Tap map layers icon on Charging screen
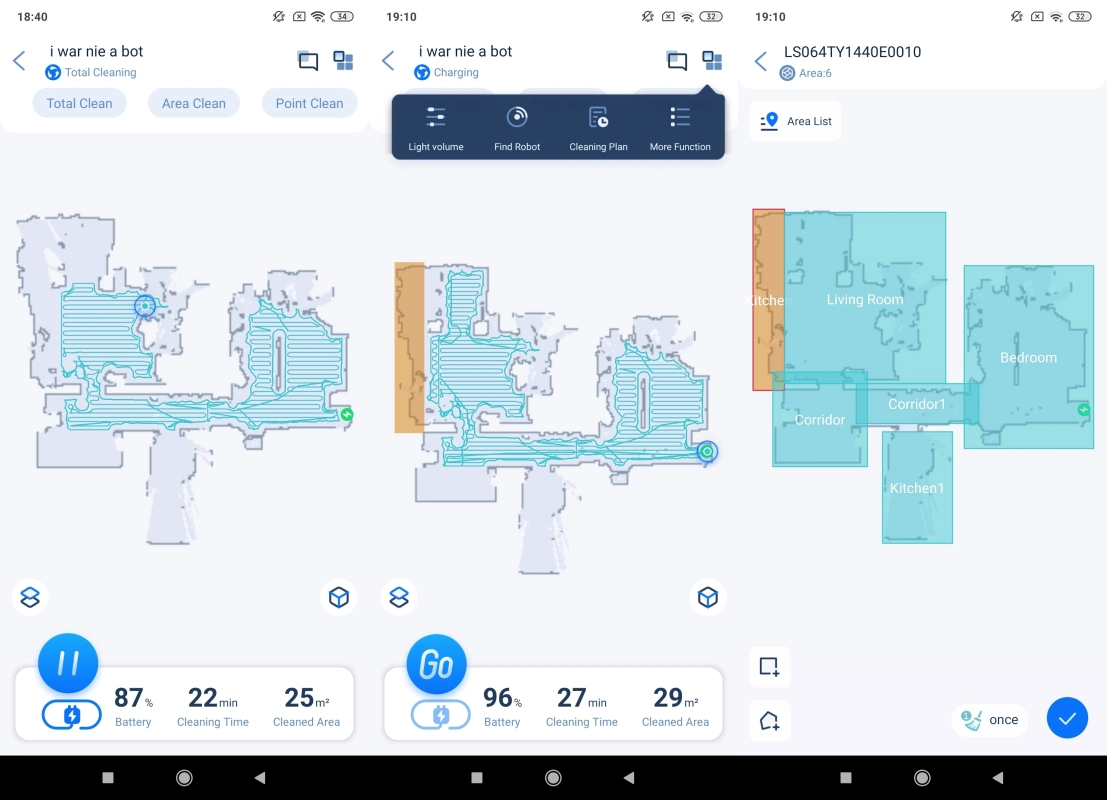This screenshot has width=1107, height=800. point(399,597)
